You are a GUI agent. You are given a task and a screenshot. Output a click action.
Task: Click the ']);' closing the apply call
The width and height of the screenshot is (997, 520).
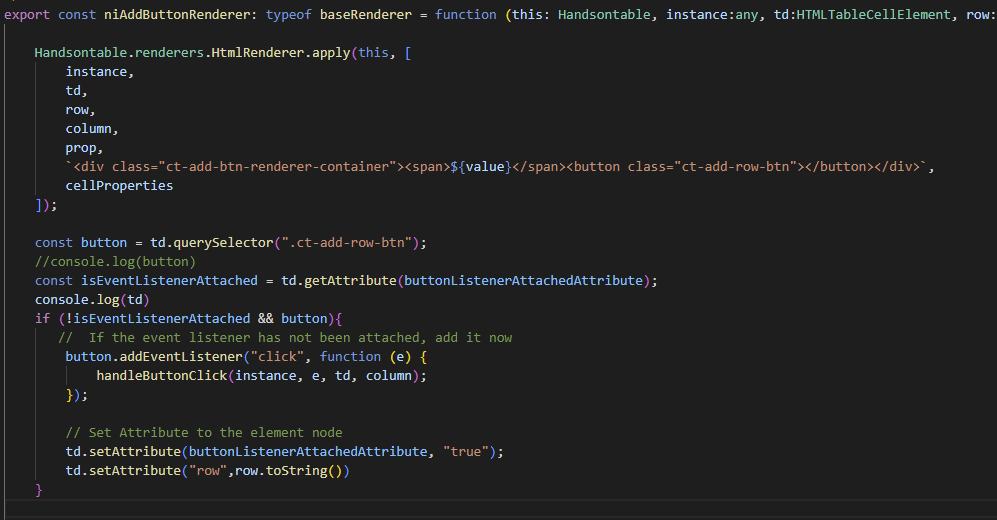tap(46, 205)
